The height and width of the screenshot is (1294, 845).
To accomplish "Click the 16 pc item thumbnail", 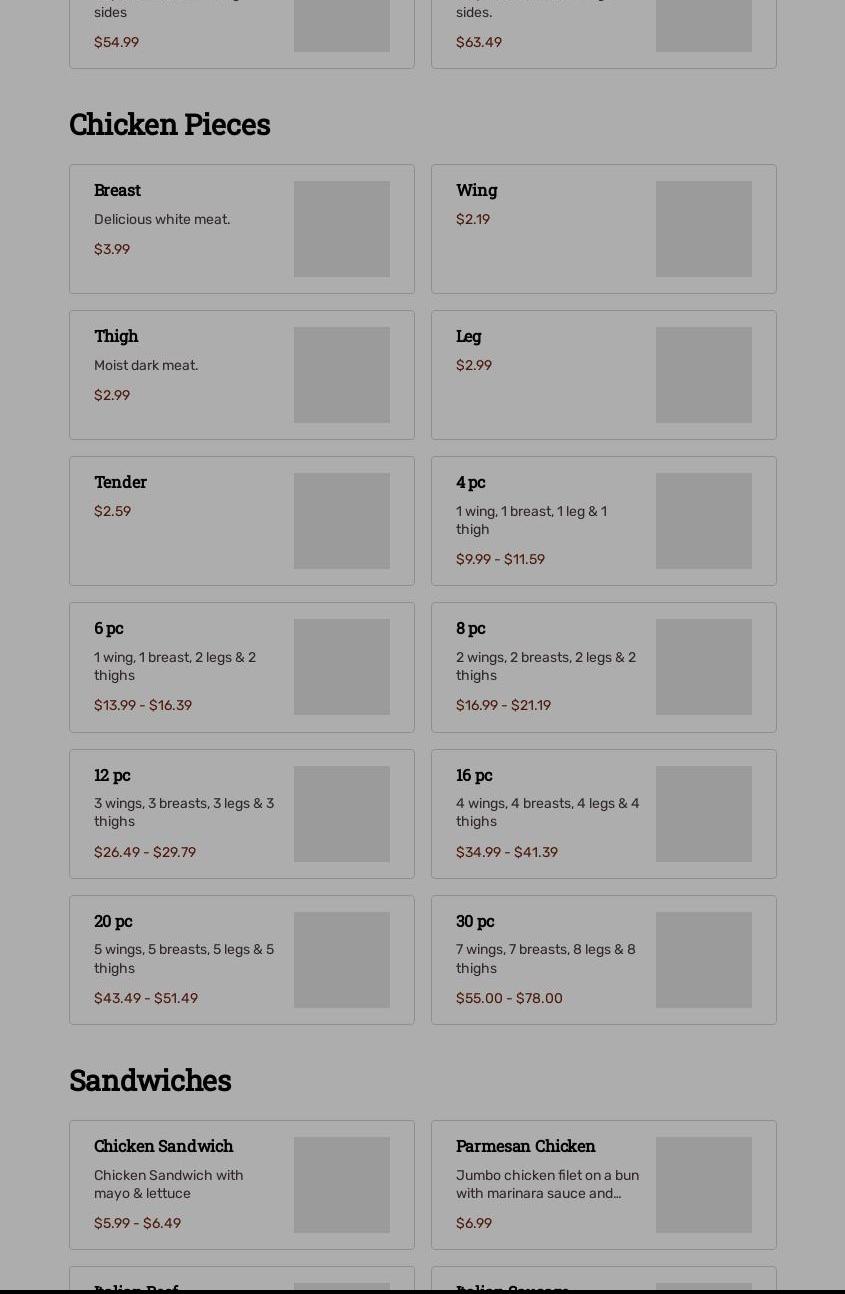I will pos(703,814).
